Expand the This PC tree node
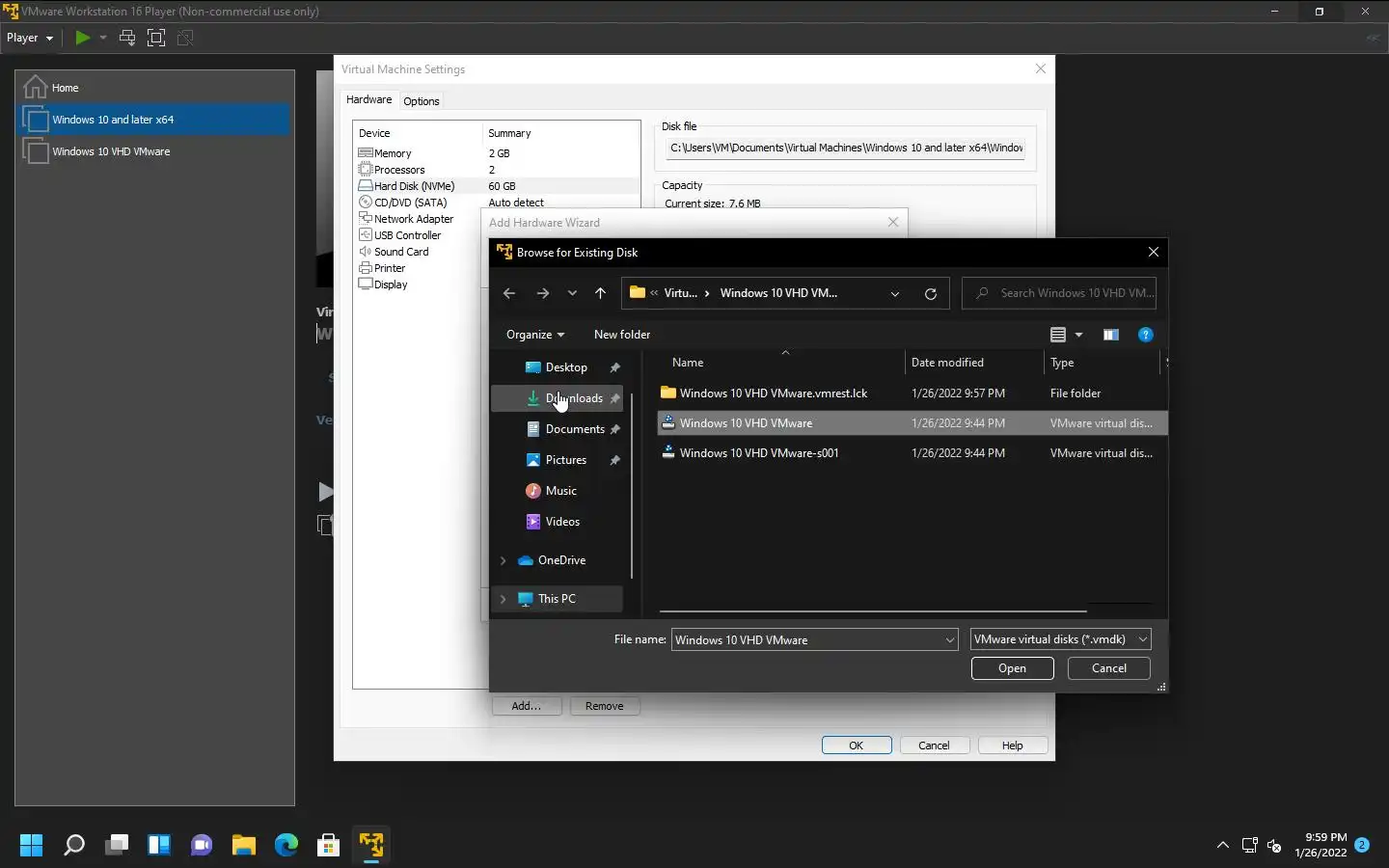1389x868 pixels. click(x=503, y=599)
